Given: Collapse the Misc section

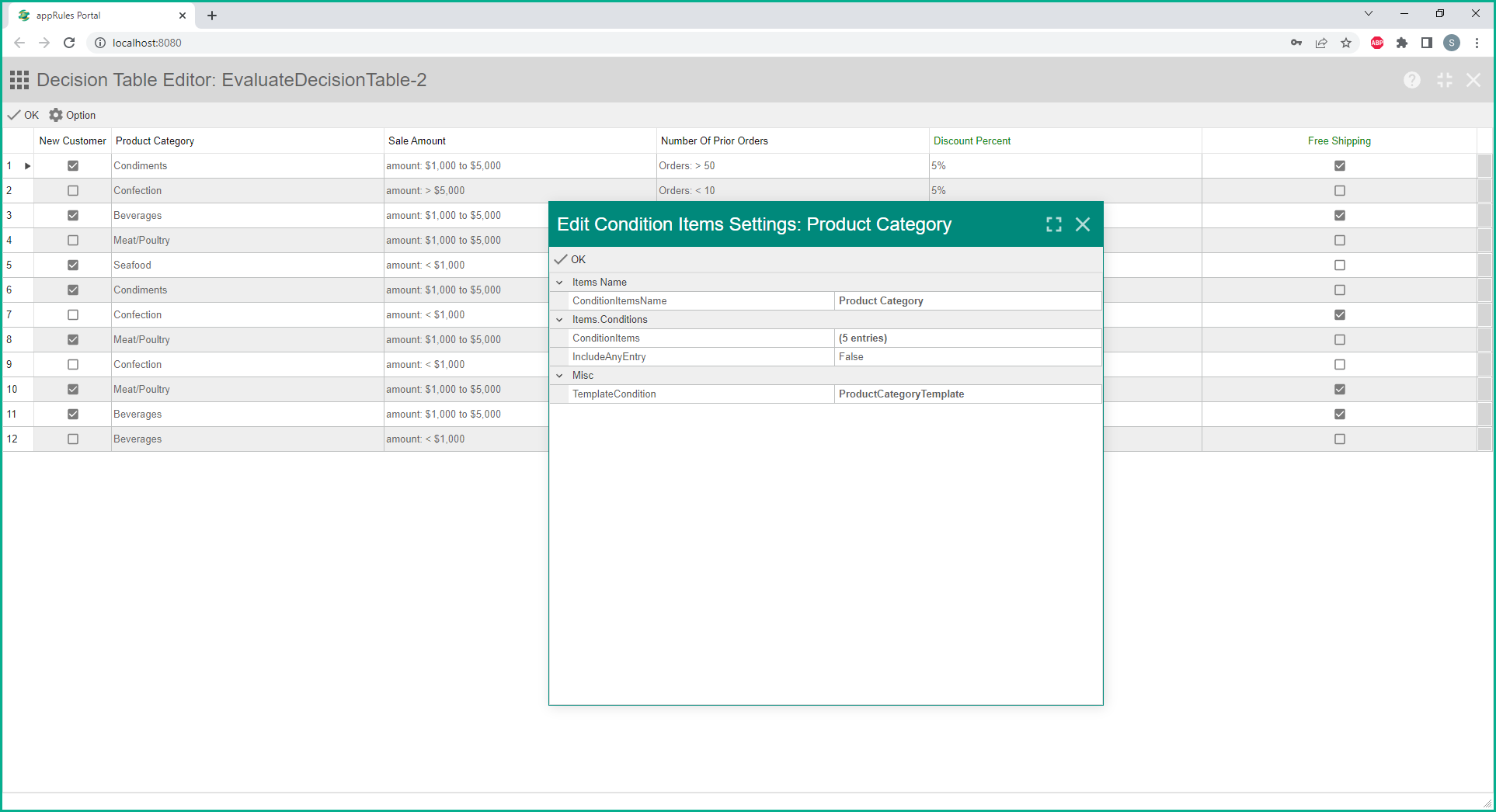Looking at the screenshot, I should 559,376.
